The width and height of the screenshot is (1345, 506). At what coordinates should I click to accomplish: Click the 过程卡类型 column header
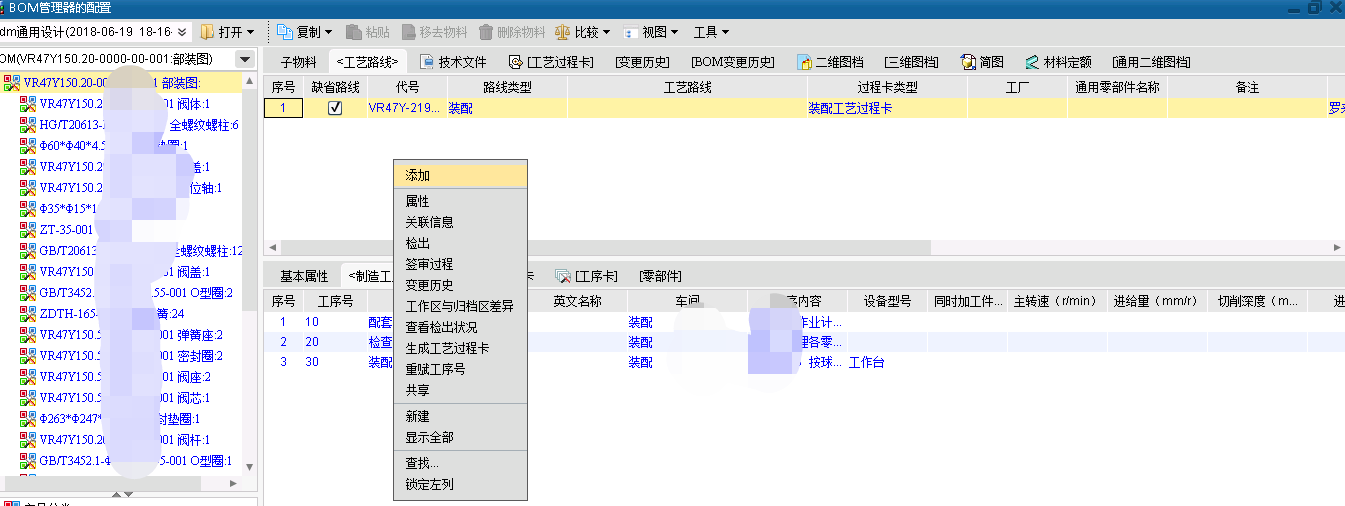pyautogui.click(x=887, y=88)
